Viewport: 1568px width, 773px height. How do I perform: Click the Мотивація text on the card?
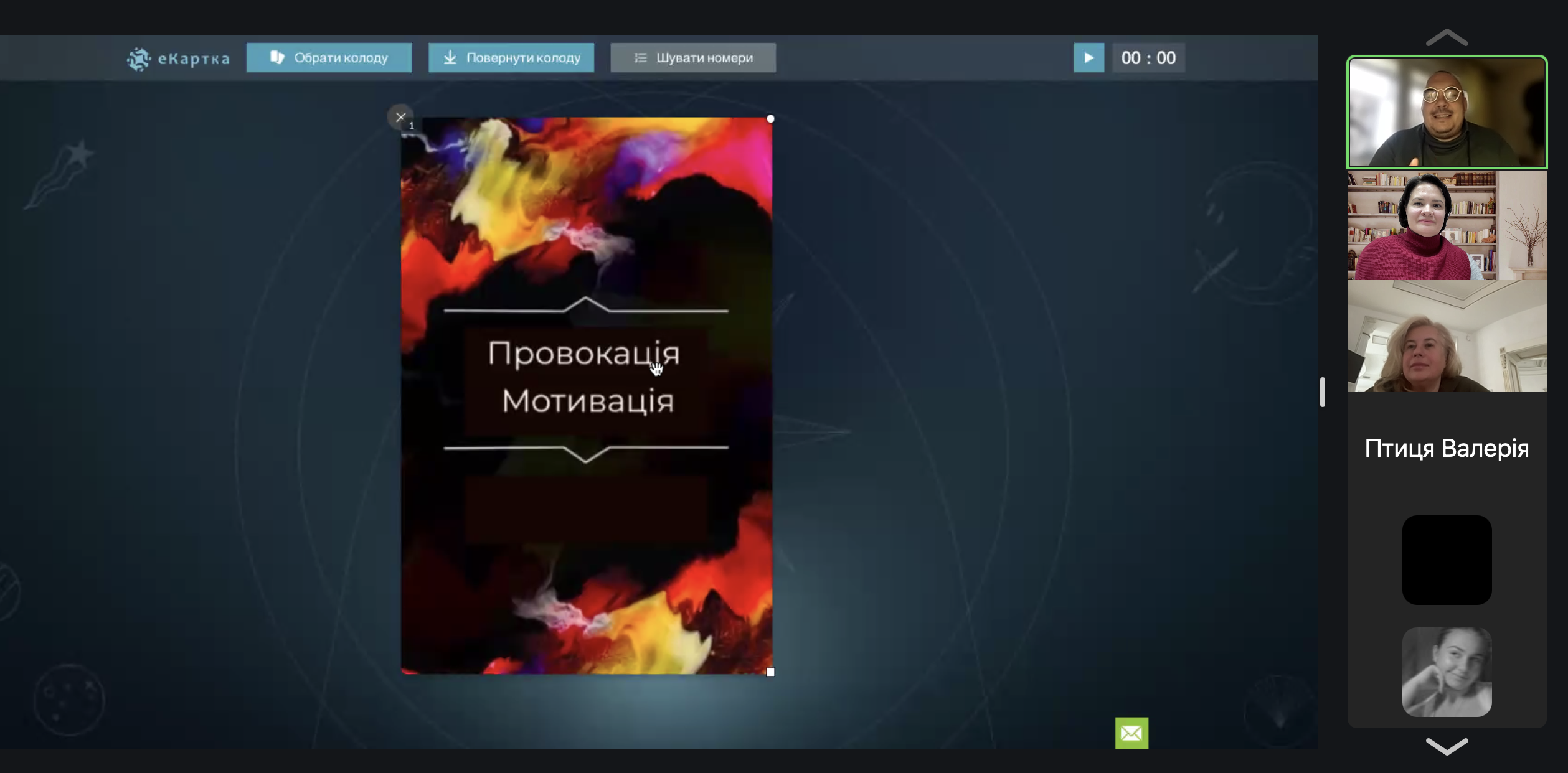pyautogui.click(x=588, y=401)
